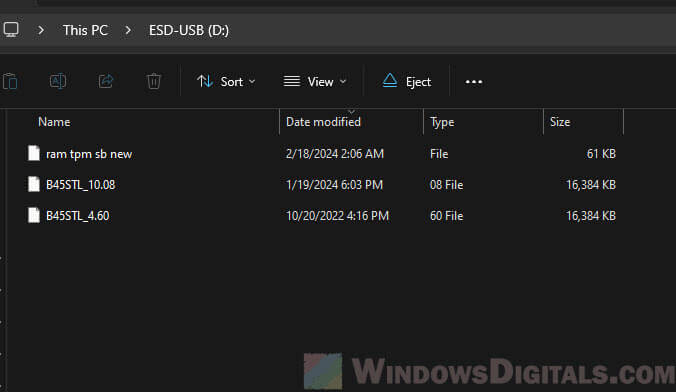This screenshot has width=676, height=392.
Task: Sort by Size column header
Action: (560, 122)
